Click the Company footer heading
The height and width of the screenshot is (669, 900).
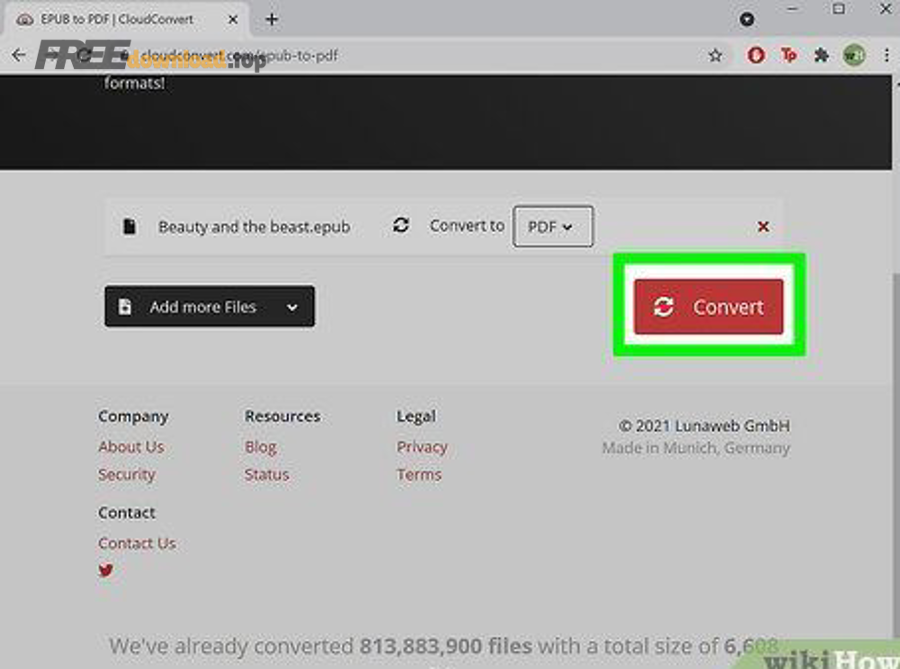tap(133, 416)
